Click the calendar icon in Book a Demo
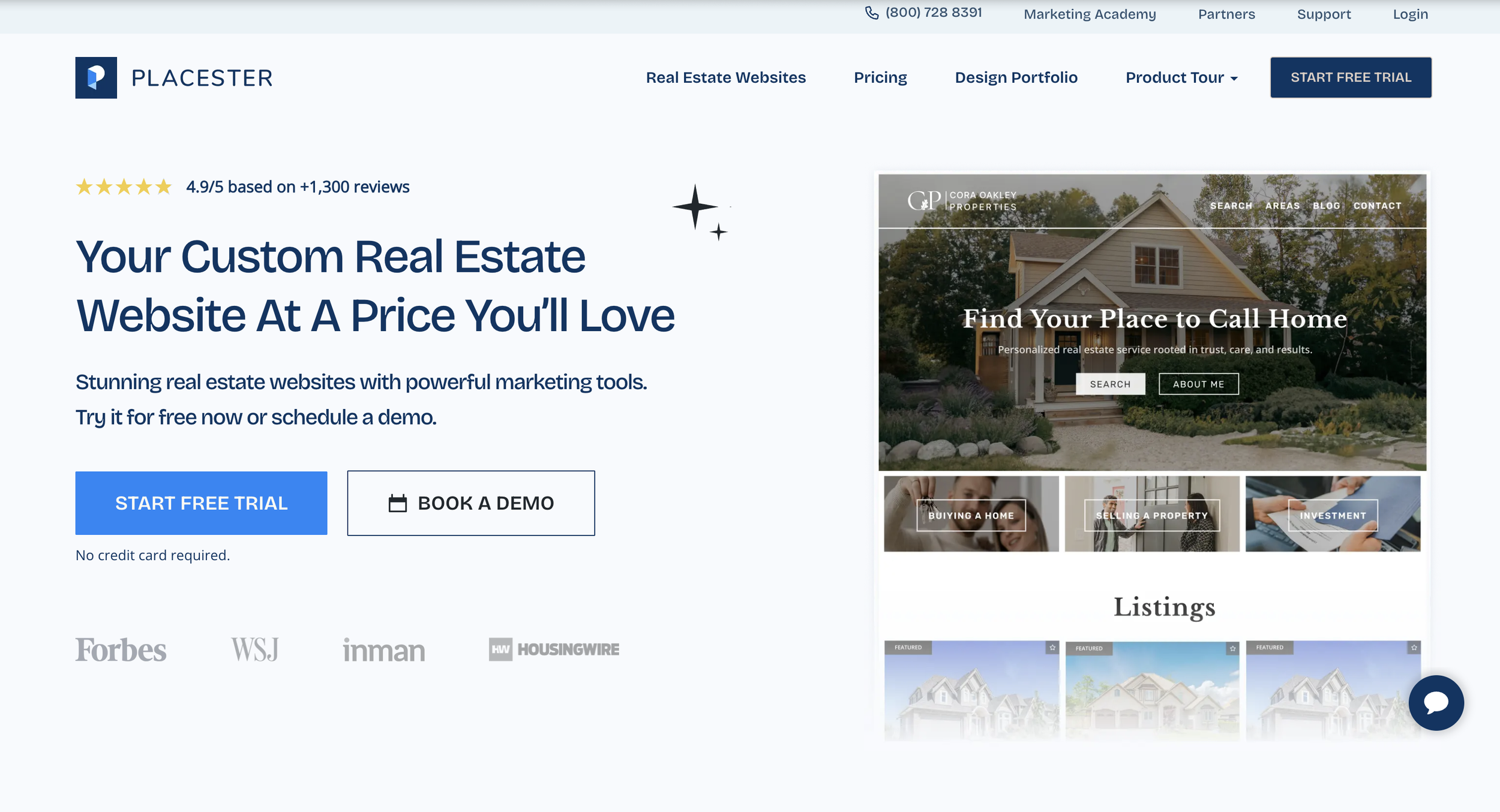This screenshot has width=1500, height=812. pos(397,503)
